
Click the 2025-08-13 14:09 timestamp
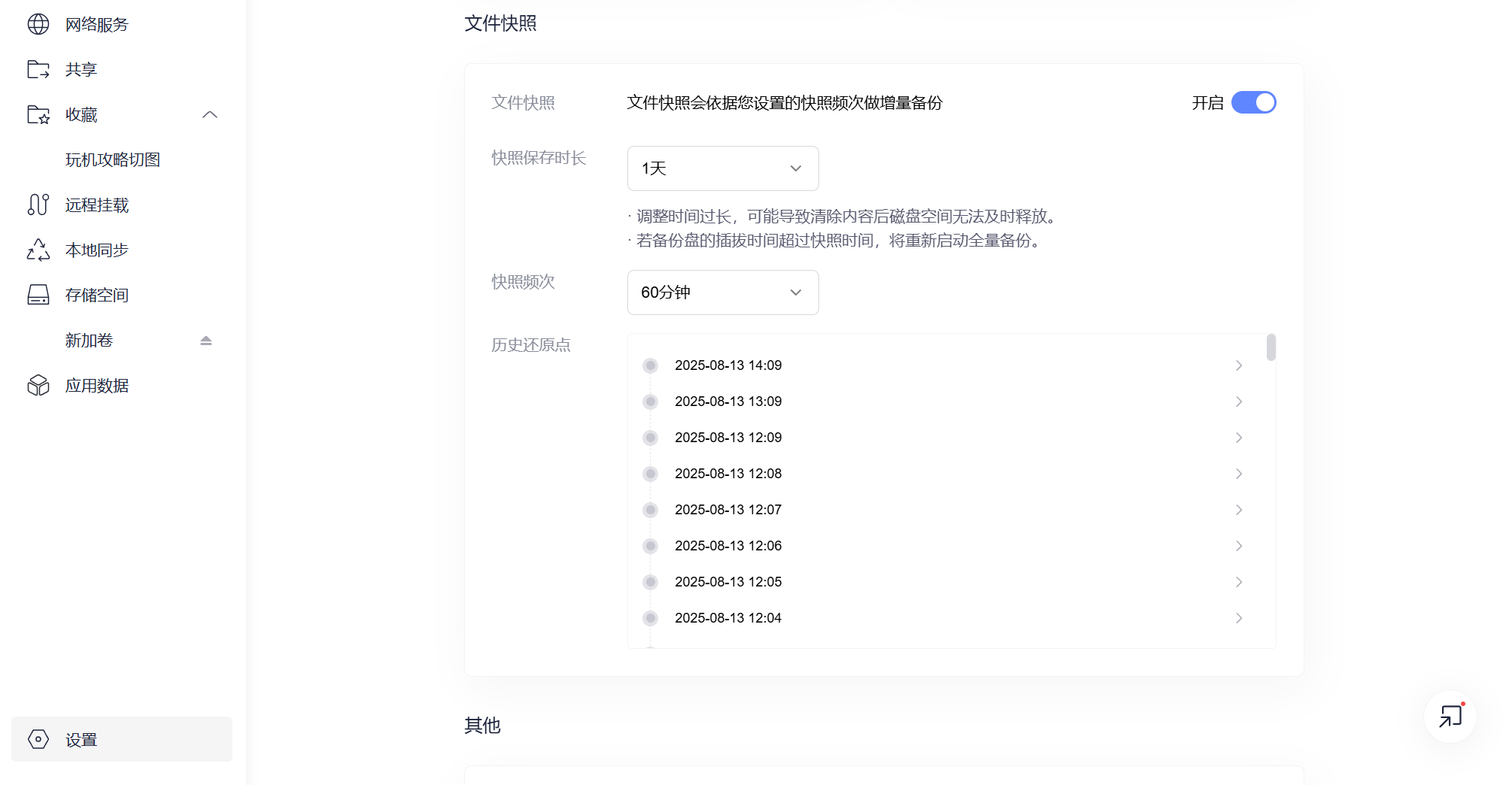pyautogui.click(x=728, y=365)
